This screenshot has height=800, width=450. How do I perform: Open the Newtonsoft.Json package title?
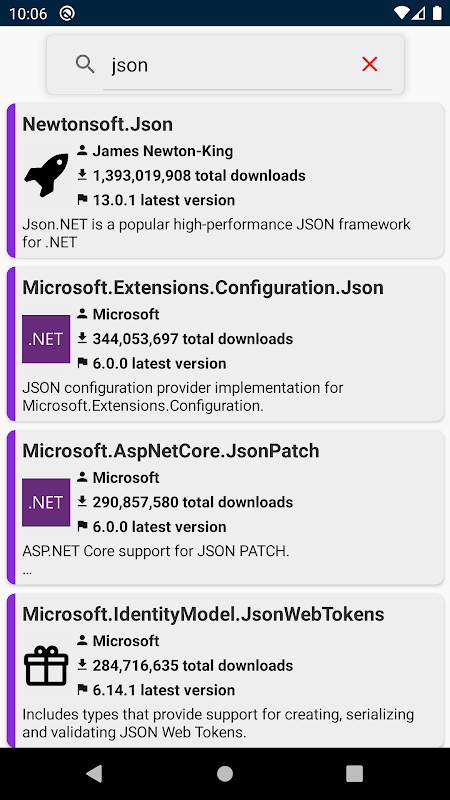coord(97,124)
